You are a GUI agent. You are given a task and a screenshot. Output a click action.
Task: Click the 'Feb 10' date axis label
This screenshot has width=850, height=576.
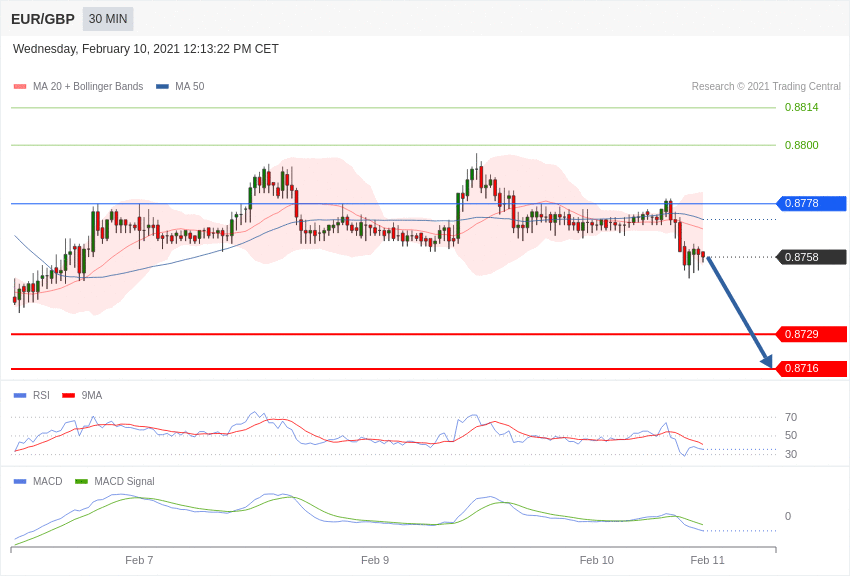[x=596, y=560]
